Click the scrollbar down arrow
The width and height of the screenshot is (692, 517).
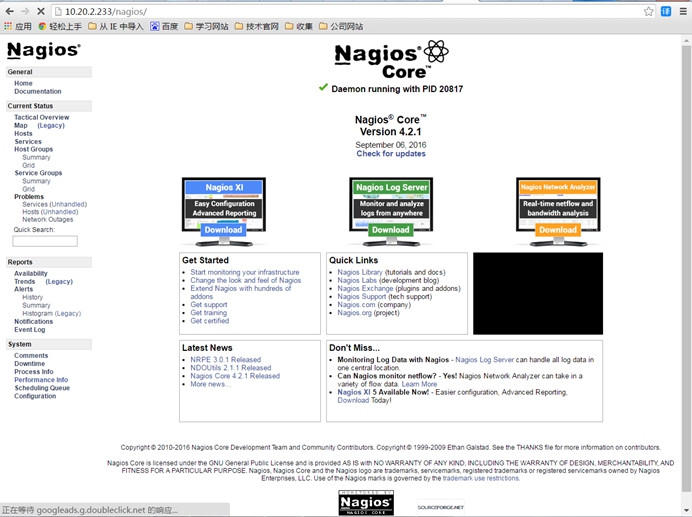686,511
